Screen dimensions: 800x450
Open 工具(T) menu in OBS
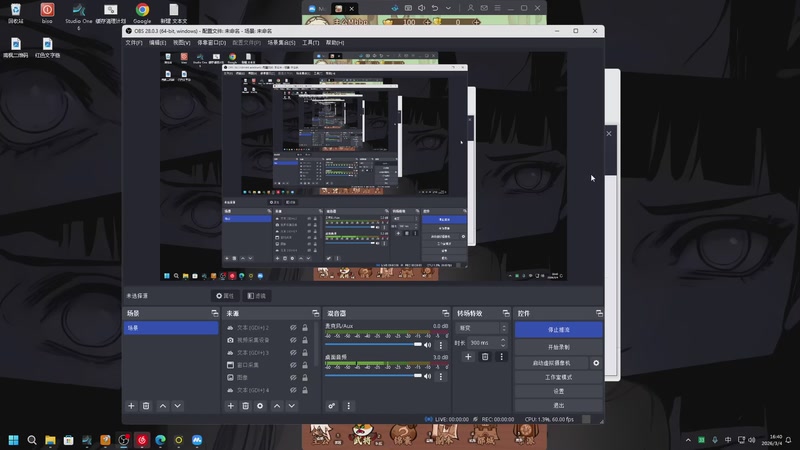tap(311, 43)
